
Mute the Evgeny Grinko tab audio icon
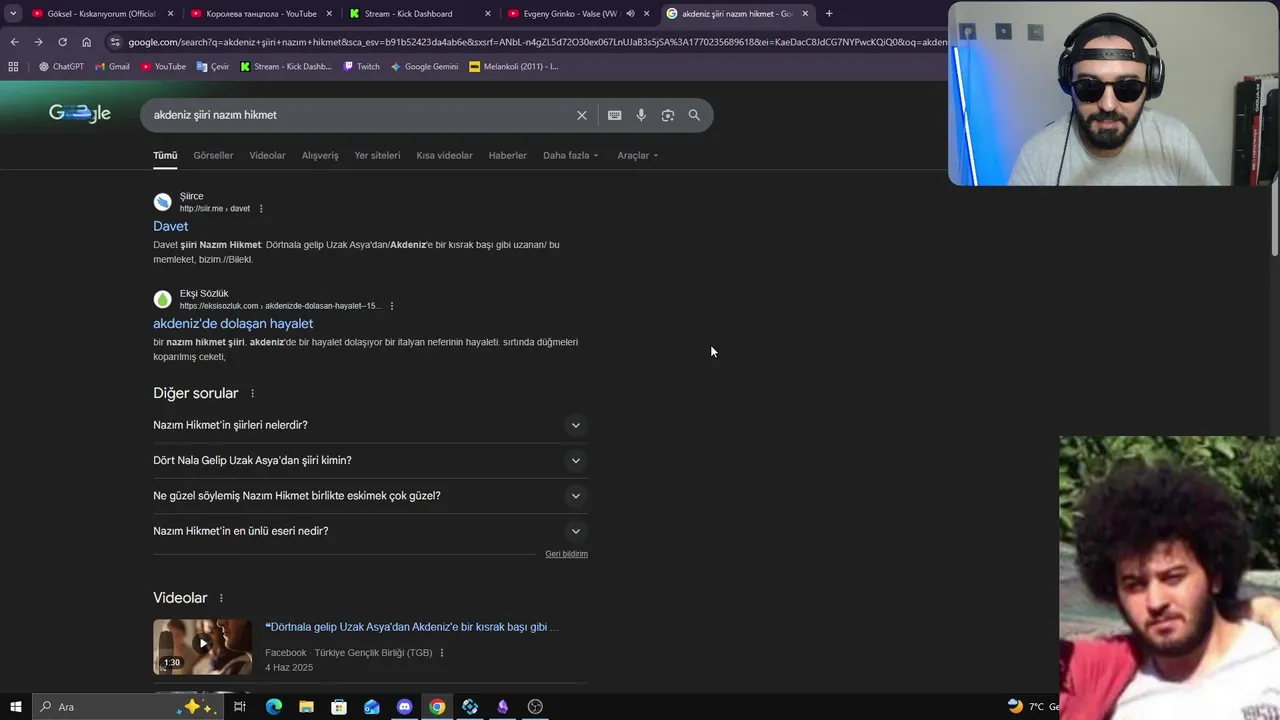(630, 14)
